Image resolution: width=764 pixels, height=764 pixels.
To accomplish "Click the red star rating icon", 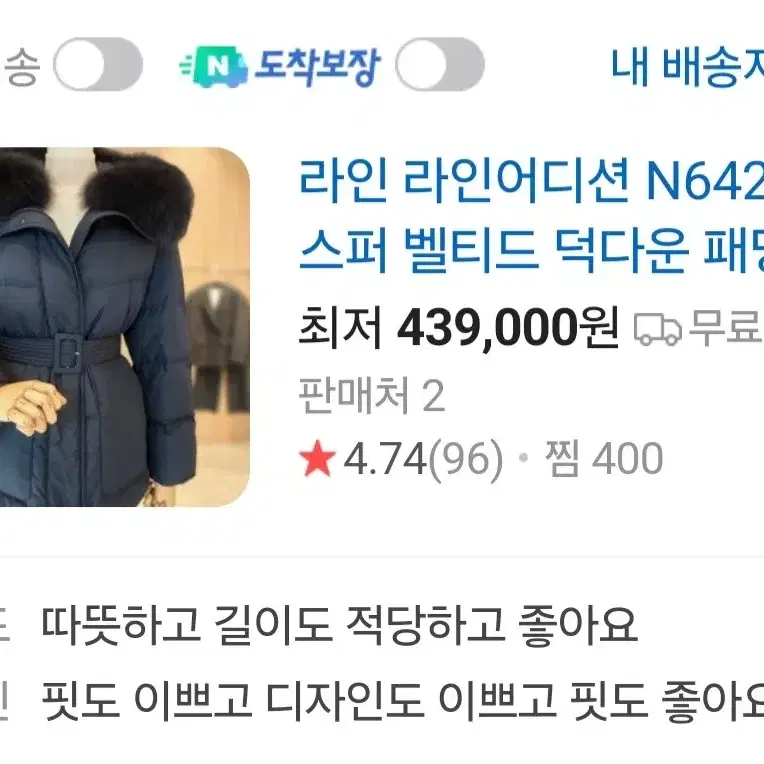I will tap(317, 458).
